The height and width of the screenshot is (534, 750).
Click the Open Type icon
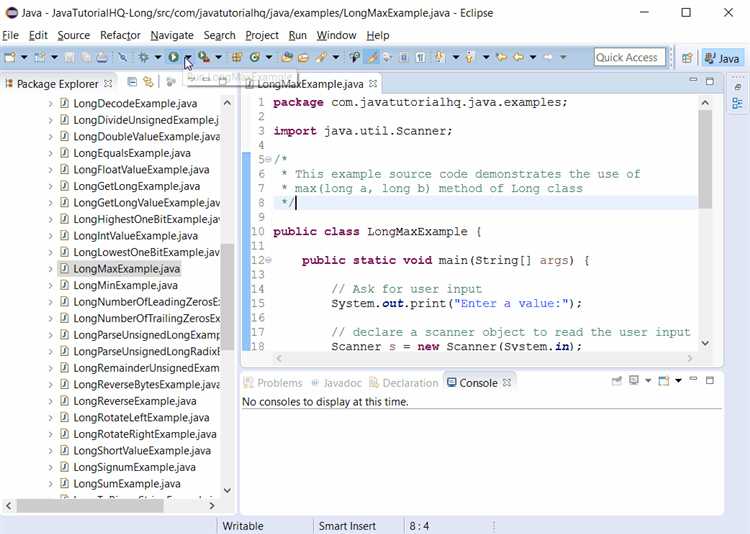(x=287, y=57)
